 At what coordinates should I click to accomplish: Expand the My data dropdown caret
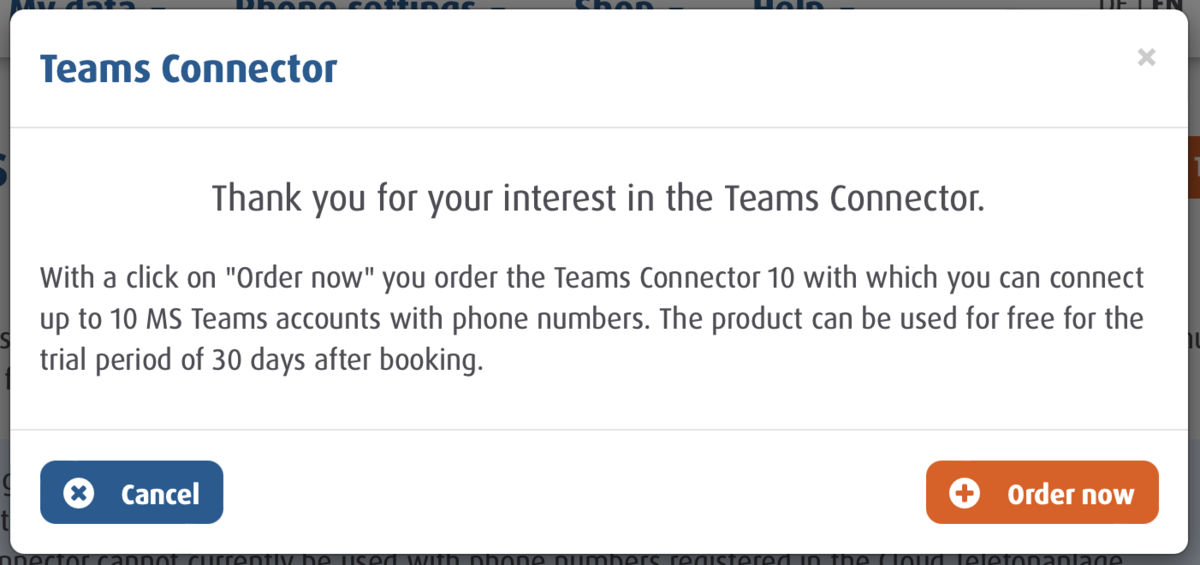point(157,5)
